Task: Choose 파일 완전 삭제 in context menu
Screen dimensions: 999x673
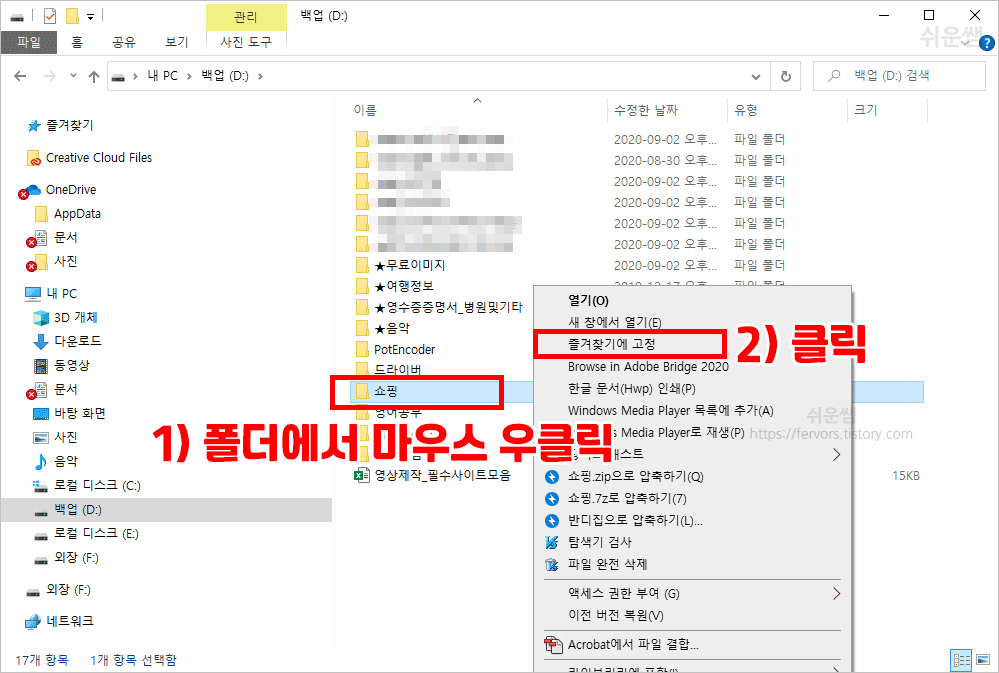Action: (x=607, y=565)
